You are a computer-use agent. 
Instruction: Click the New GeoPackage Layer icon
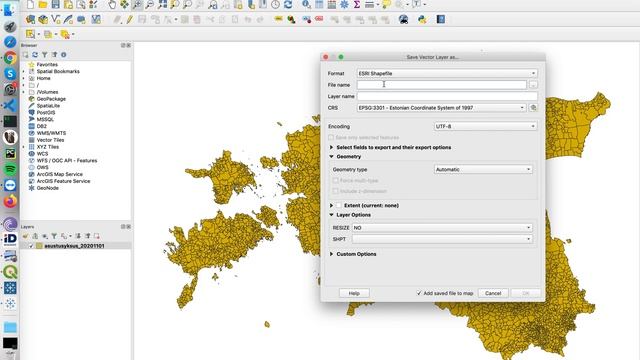click(43, 19)
